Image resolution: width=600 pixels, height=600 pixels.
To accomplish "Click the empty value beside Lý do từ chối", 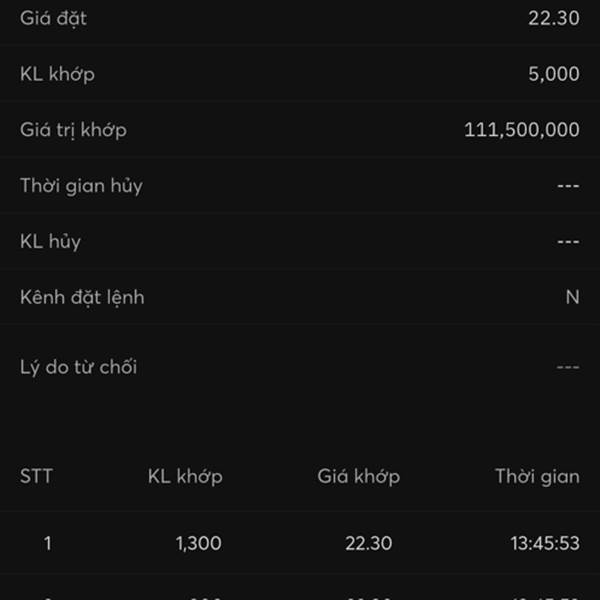I will point(567,367).
